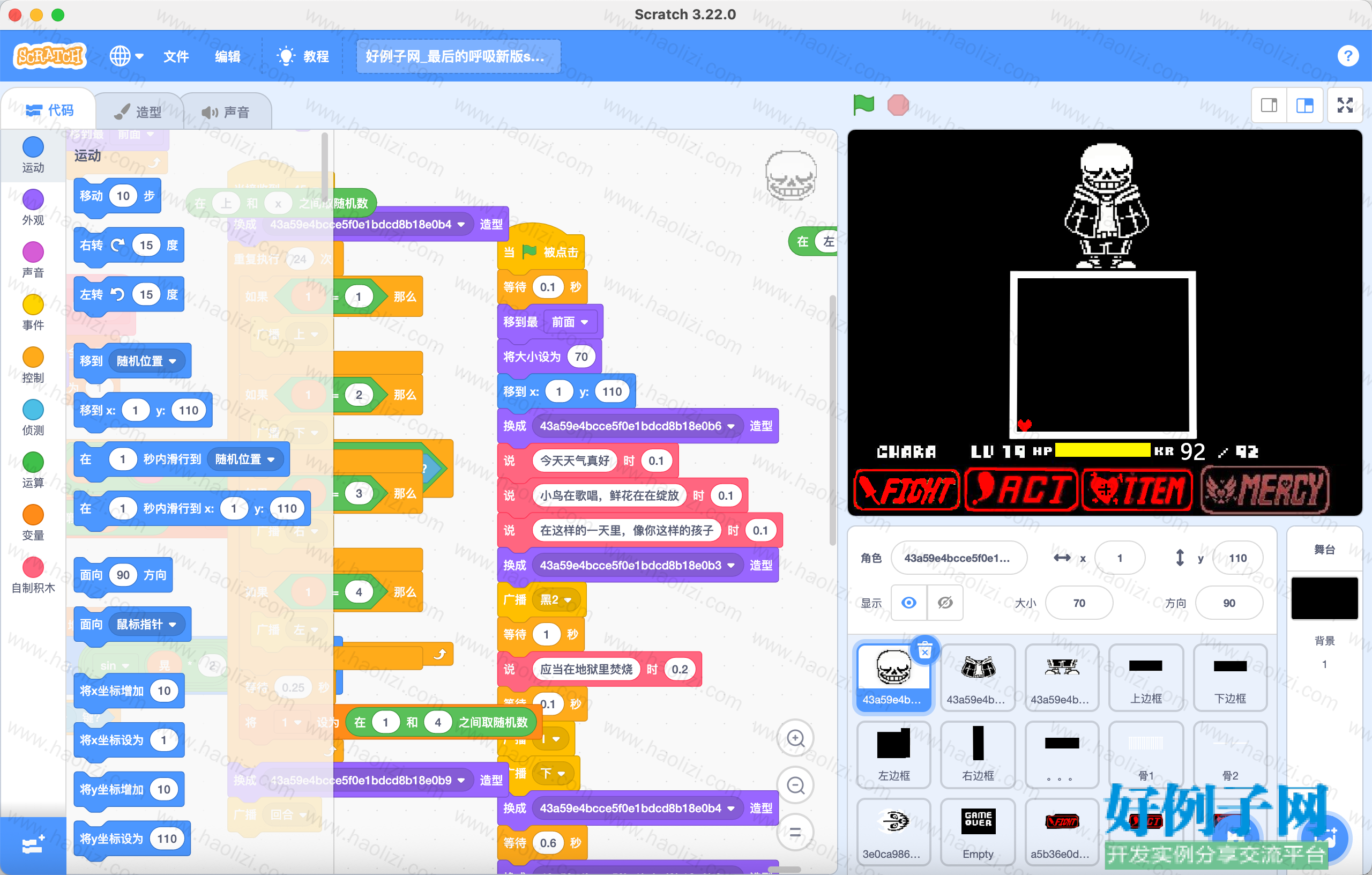Image resolution: width=1372 pixels, height=875 pixels.
Task: Click the 左转 15 度 block in palette
Action: coord(129,294)
